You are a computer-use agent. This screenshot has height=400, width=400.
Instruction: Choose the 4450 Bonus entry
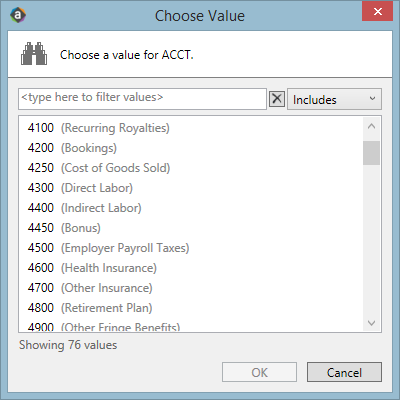191,228
